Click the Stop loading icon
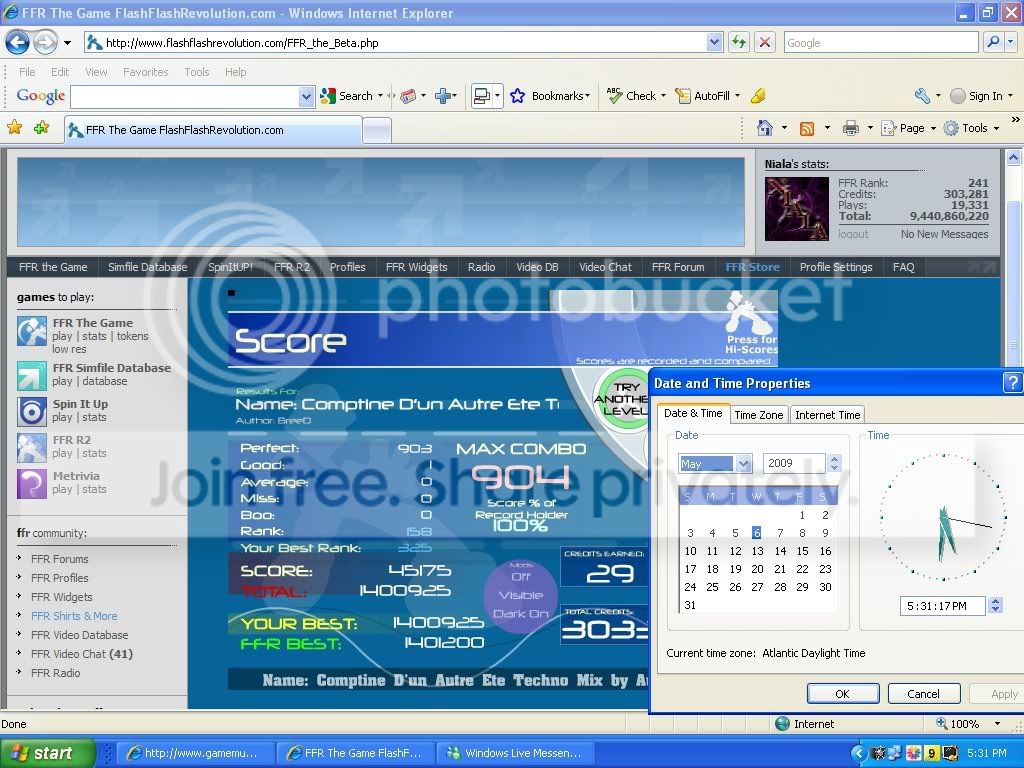 click(765, 42)
